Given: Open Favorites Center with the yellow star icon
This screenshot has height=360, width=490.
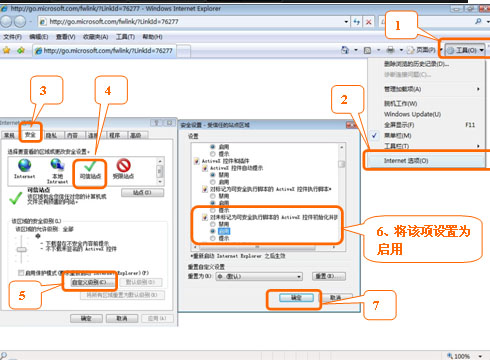Looking at the screenshot, I should (6, 50).
